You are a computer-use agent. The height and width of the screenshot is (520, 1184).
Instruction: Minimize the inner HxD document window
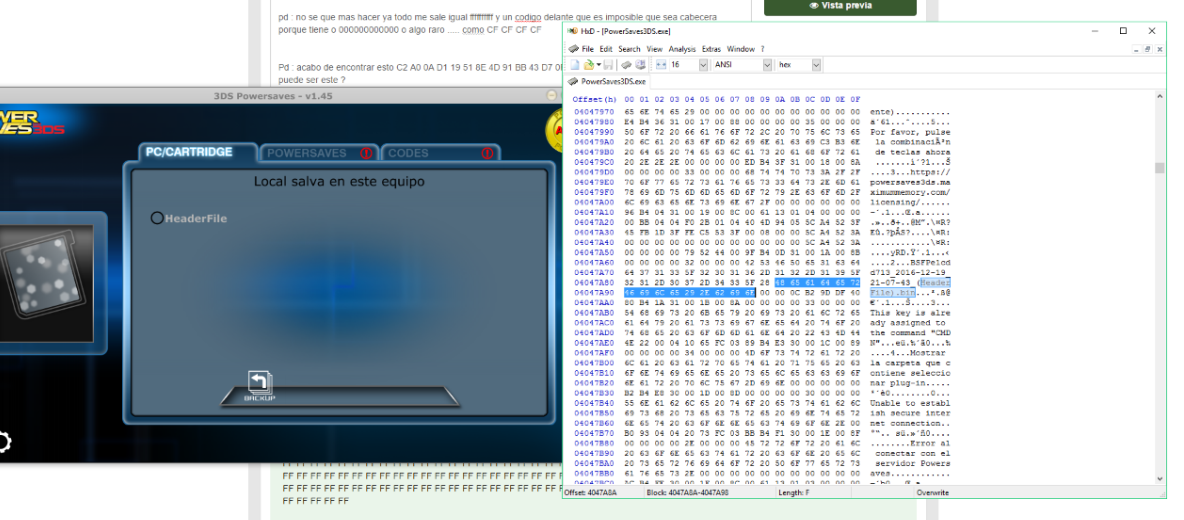pyautogui.click(x=1136, y=49)
